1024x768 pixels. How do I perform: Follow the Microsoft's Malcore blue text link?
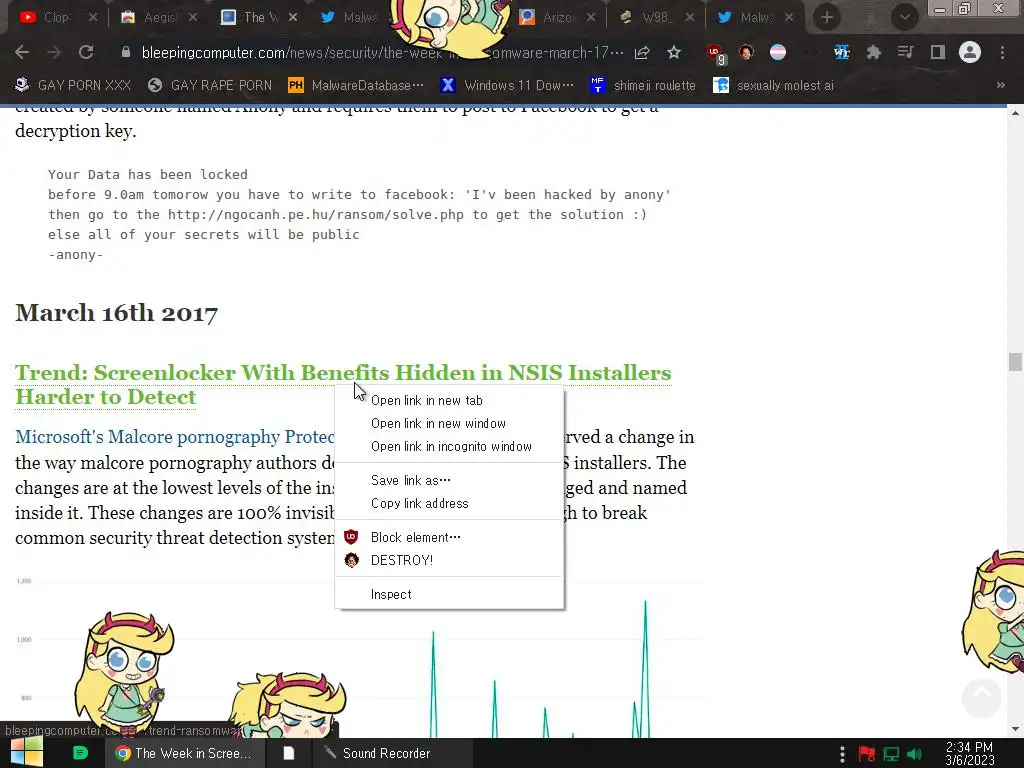click(x=175, y=437)
